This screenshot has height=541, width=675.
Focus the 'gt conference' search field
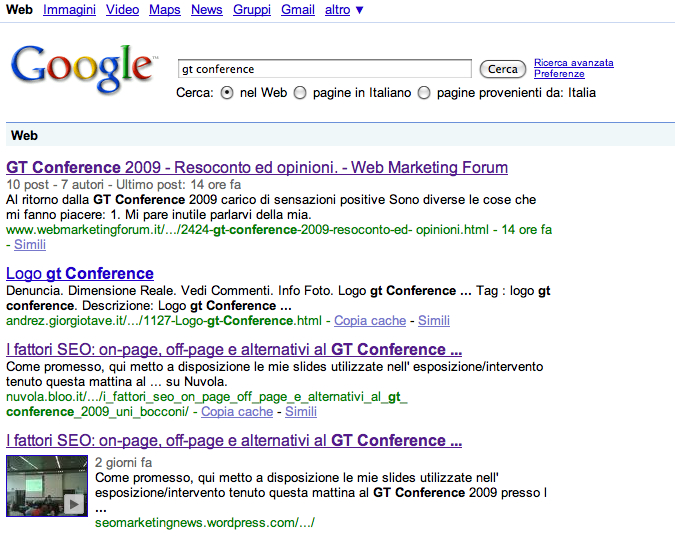pos(325,69)
